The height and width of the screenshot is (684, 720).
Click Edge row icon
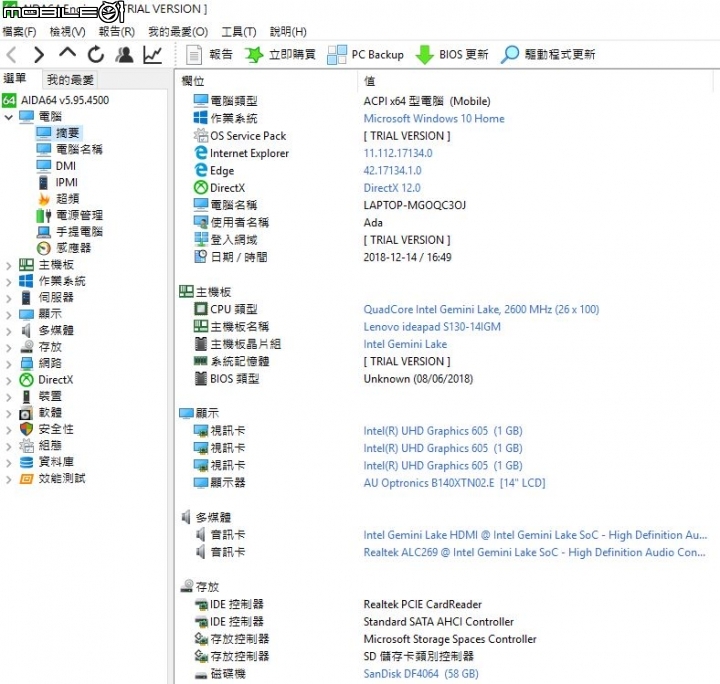click(x=201, y=170)
